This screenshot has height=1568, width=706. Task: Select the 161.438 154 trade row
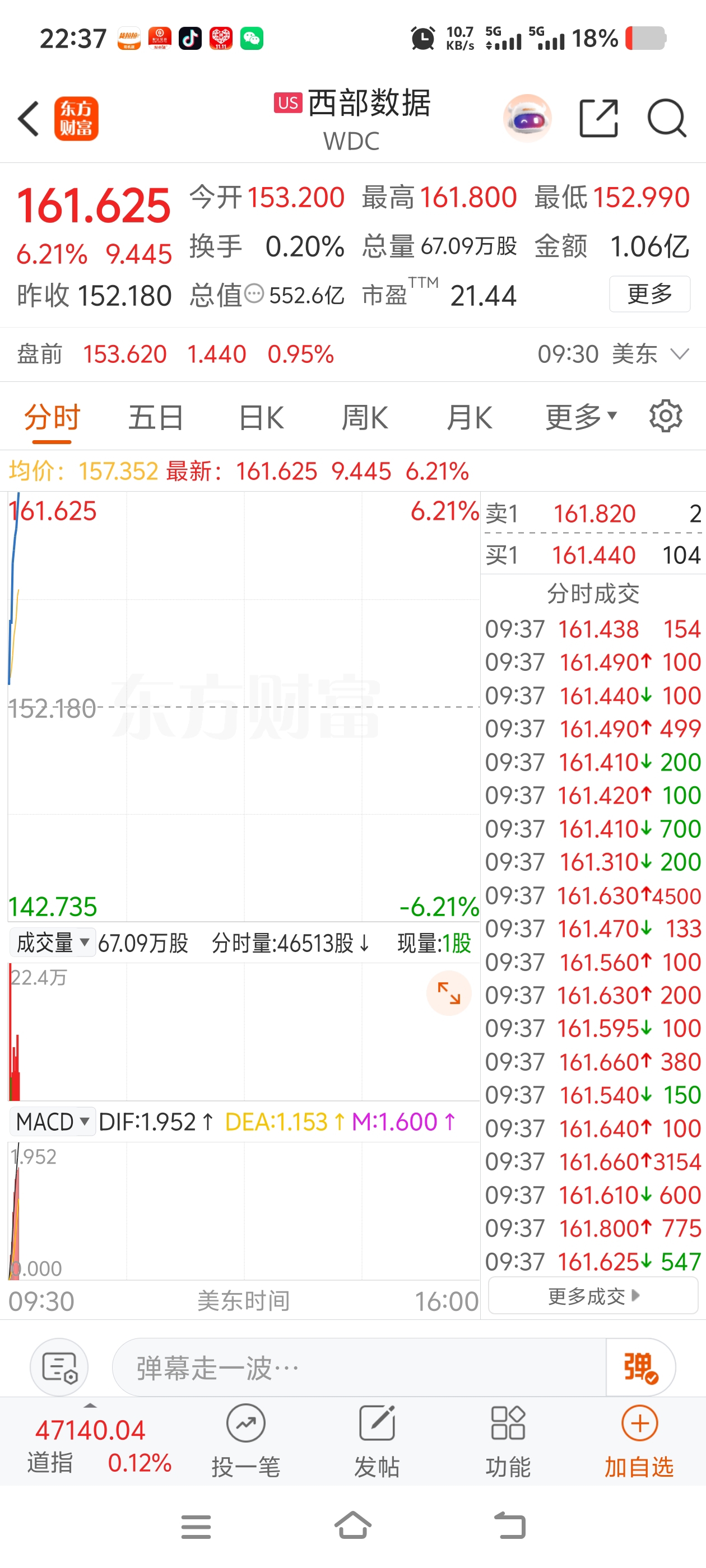[x=593, y=629]
